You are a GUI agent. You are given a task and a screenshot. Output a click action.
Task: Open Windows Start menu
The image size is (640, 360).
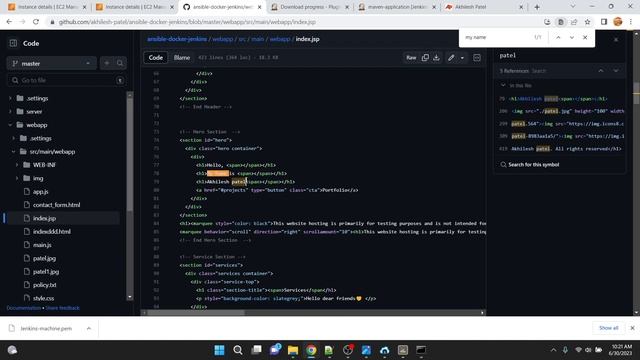(219, 350)
